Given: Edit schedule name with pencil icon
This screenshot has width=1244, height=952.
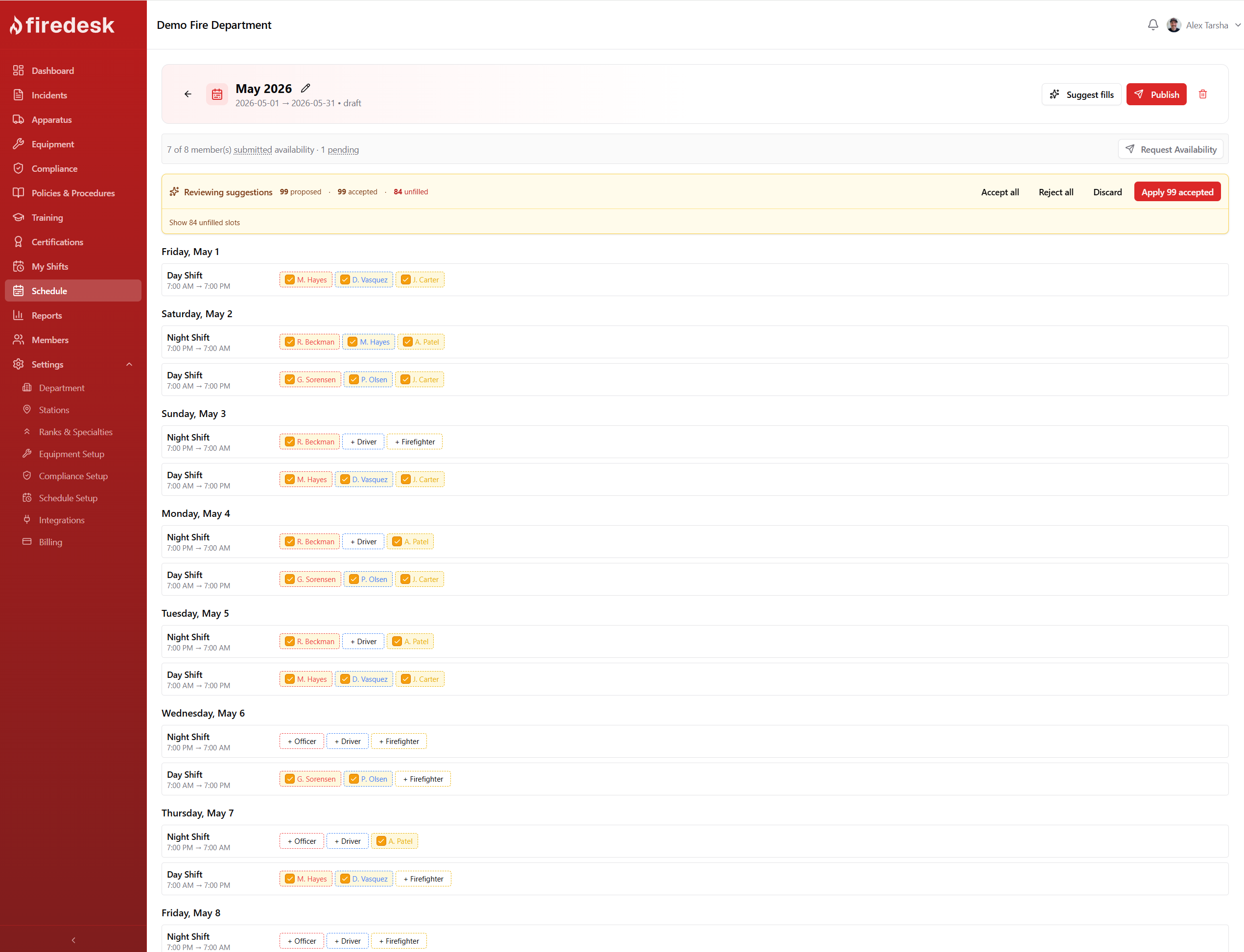Looking at the screenshot, I should click(x=305, y=88).
